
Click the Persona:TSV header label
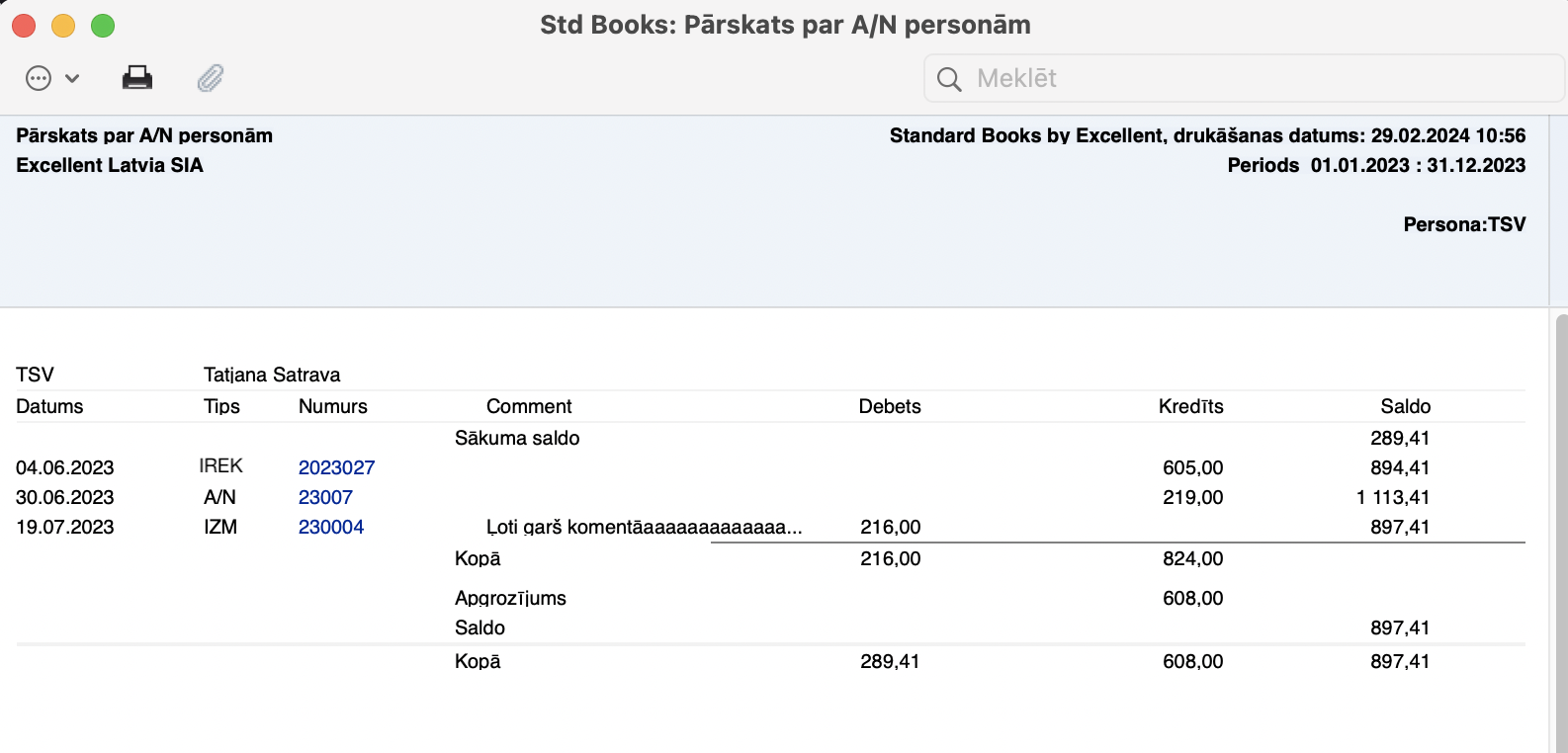(x=1464, y=224)
